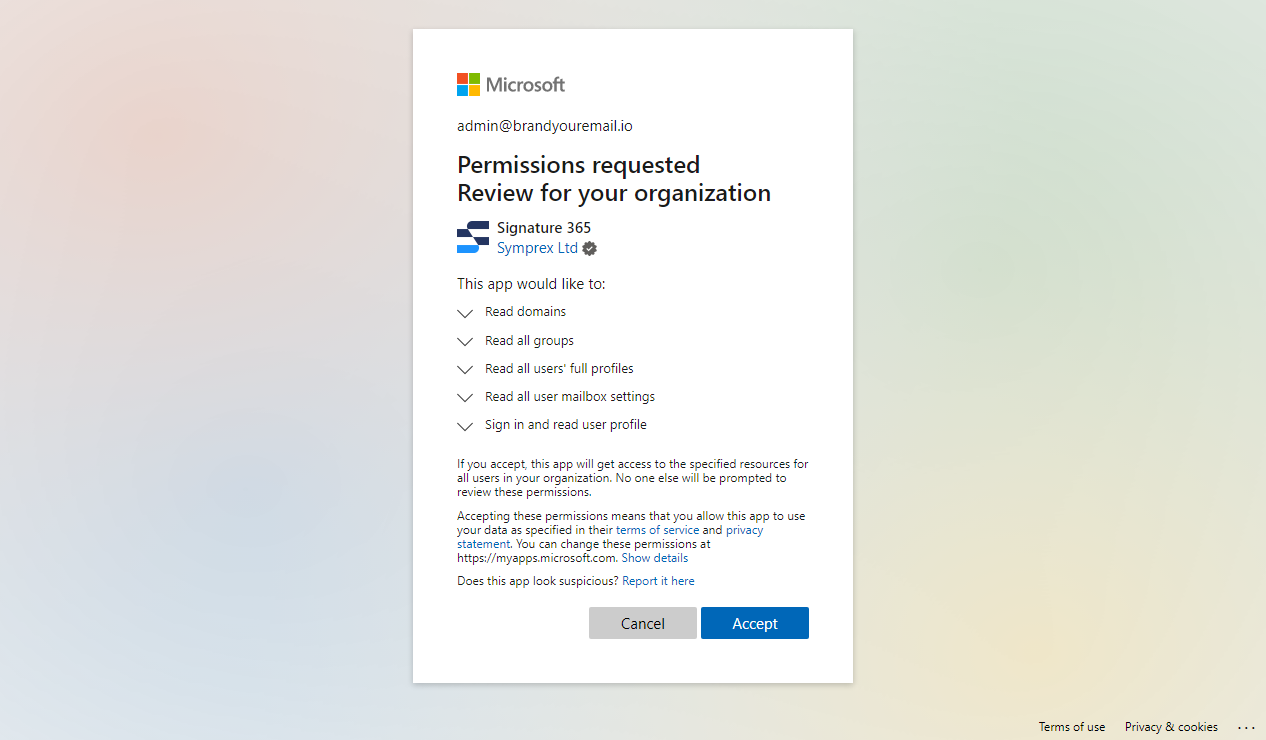1266x740 pixels.
Task: Open the footer ellipsis more options
Action: click(1246, 727)
